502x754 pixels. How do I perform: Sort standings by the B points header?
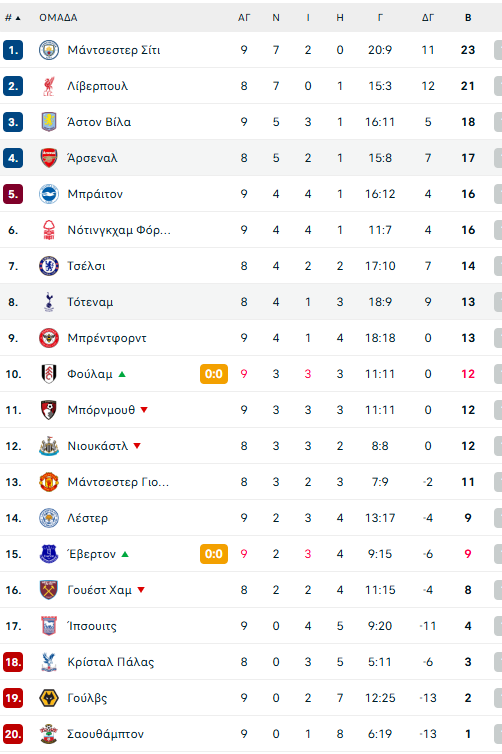tap(468, 18)
